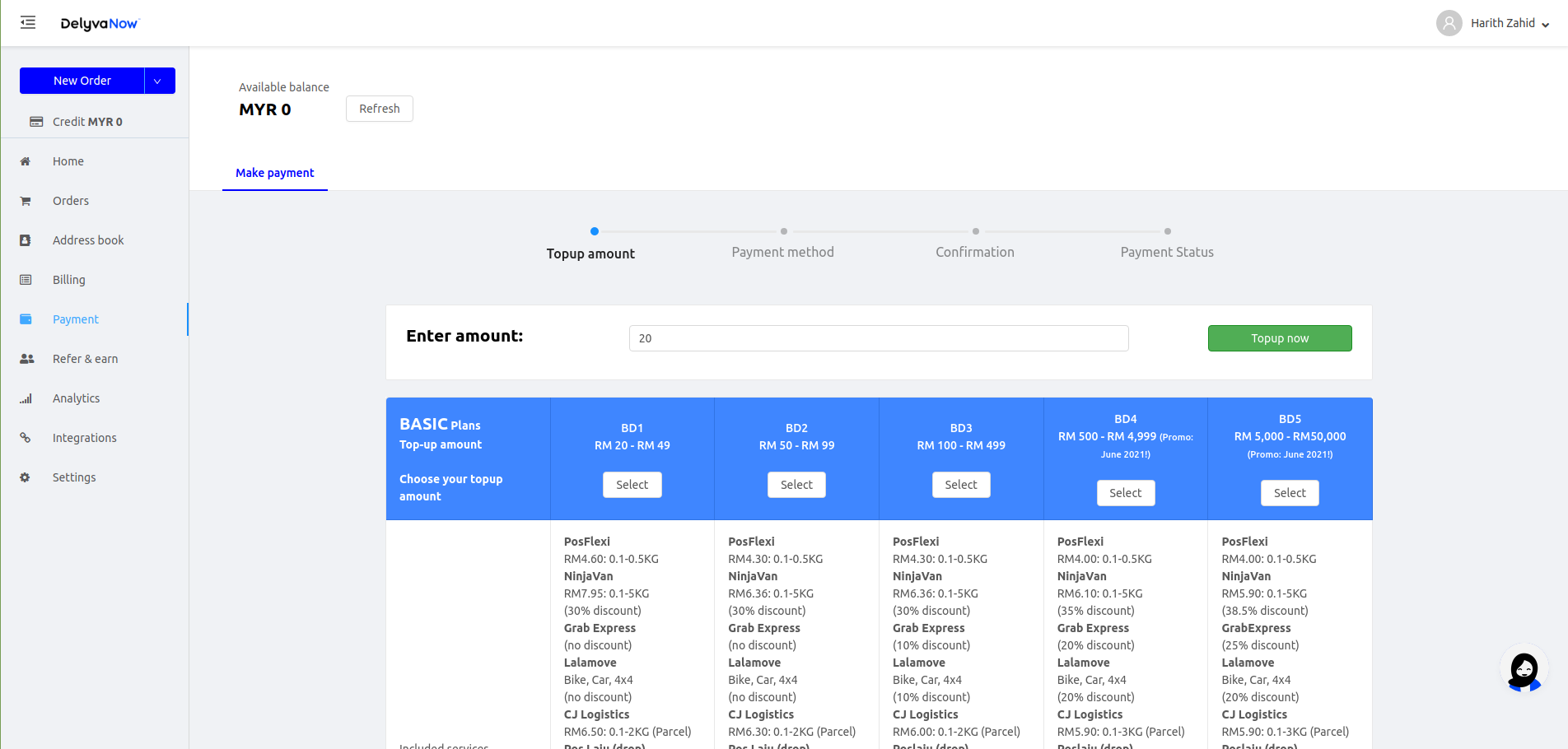Click the Enter amount input field

click(x=878, y=338)
